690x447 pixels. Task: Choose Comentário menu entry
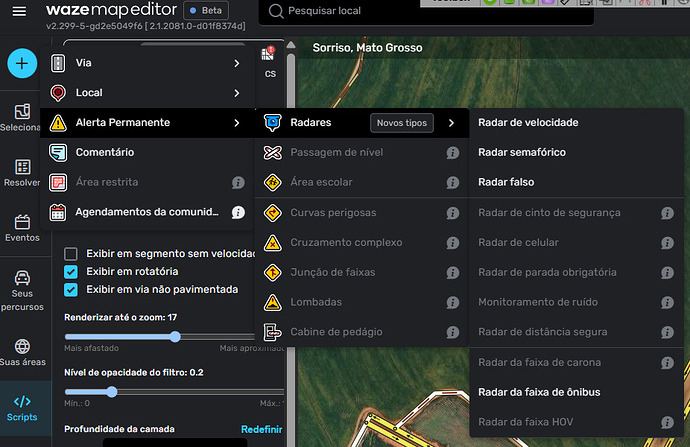[x=147, y=153]
